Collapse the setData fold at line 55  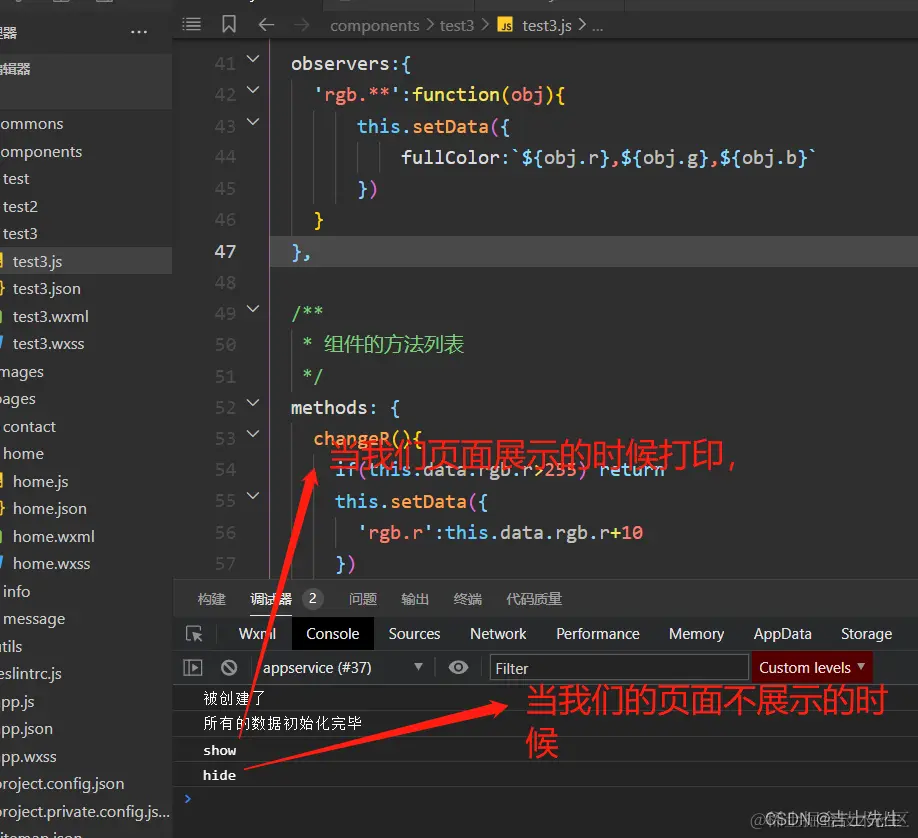click(x=253, y=496)
